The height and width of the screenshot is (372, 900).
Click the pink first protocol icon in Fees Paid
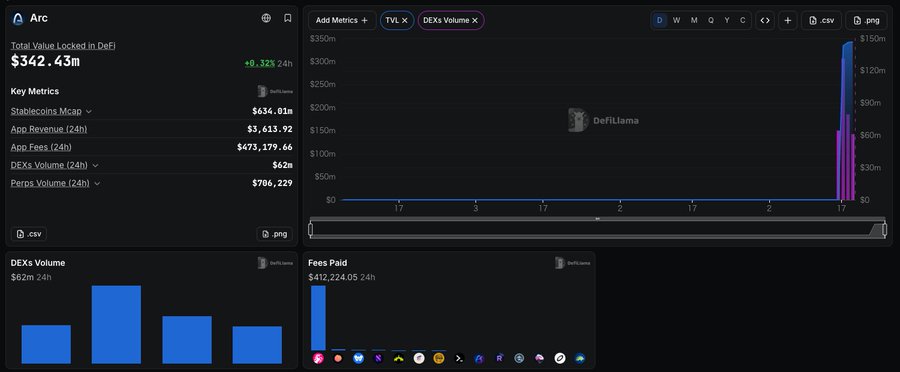coord(318,358)
